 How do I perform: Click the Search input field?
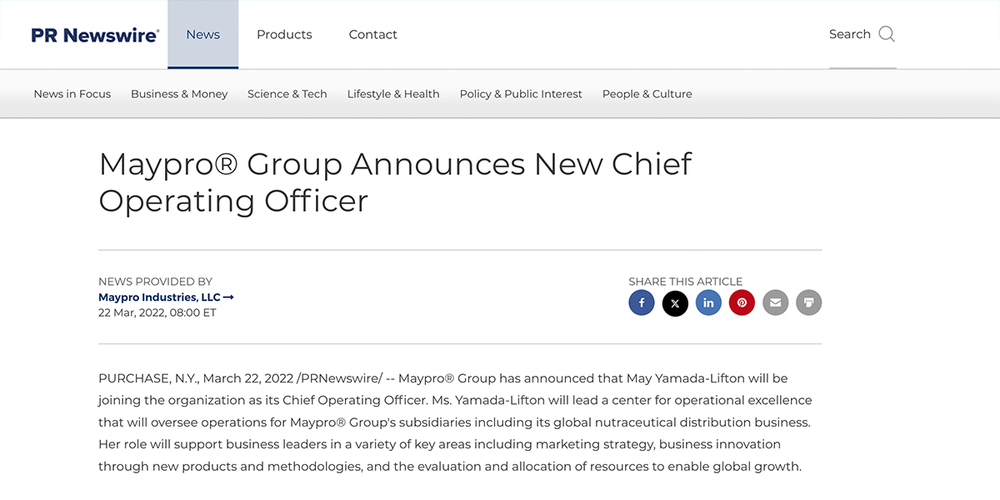(x=849, y=34)
